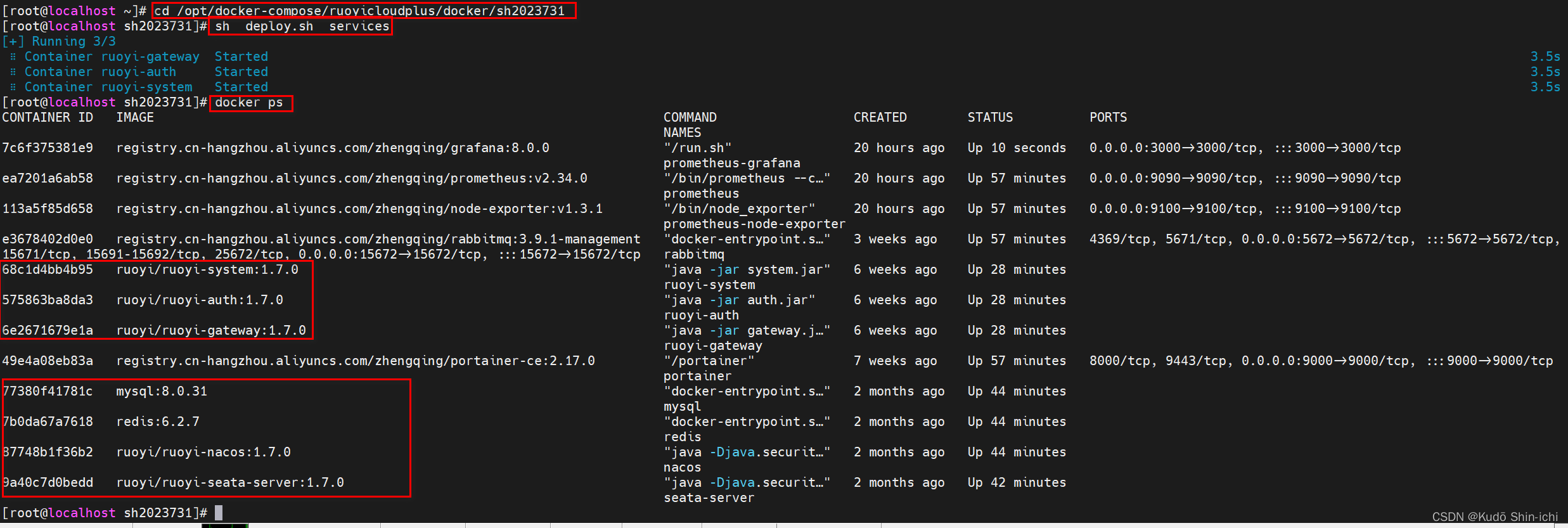Click the STATUS column header
Viewport: 1568px width, 528px height.
(990, 117)
